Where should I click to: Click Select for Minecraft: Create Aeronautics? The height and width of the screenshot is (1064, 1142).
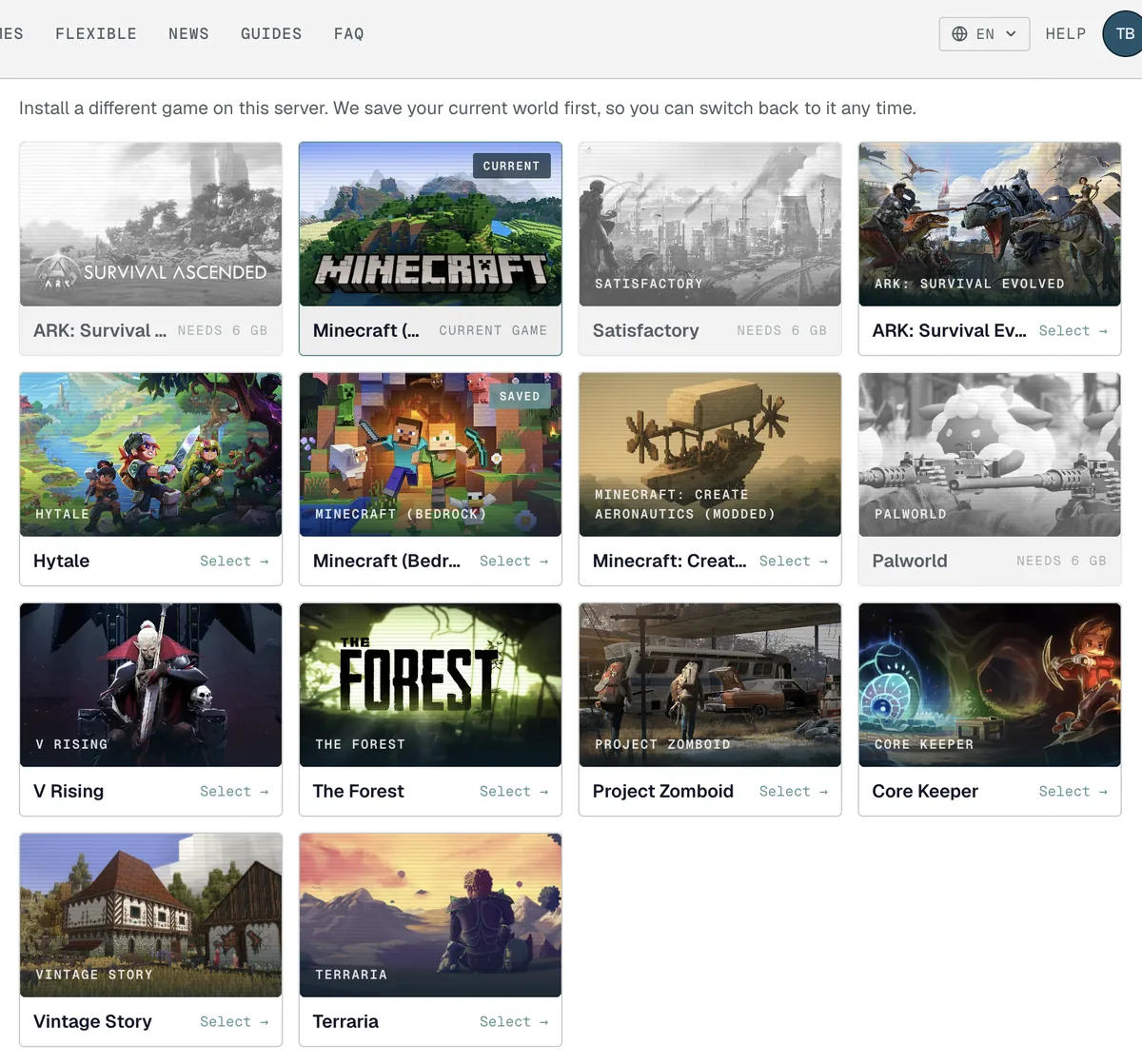coord(794,561)
